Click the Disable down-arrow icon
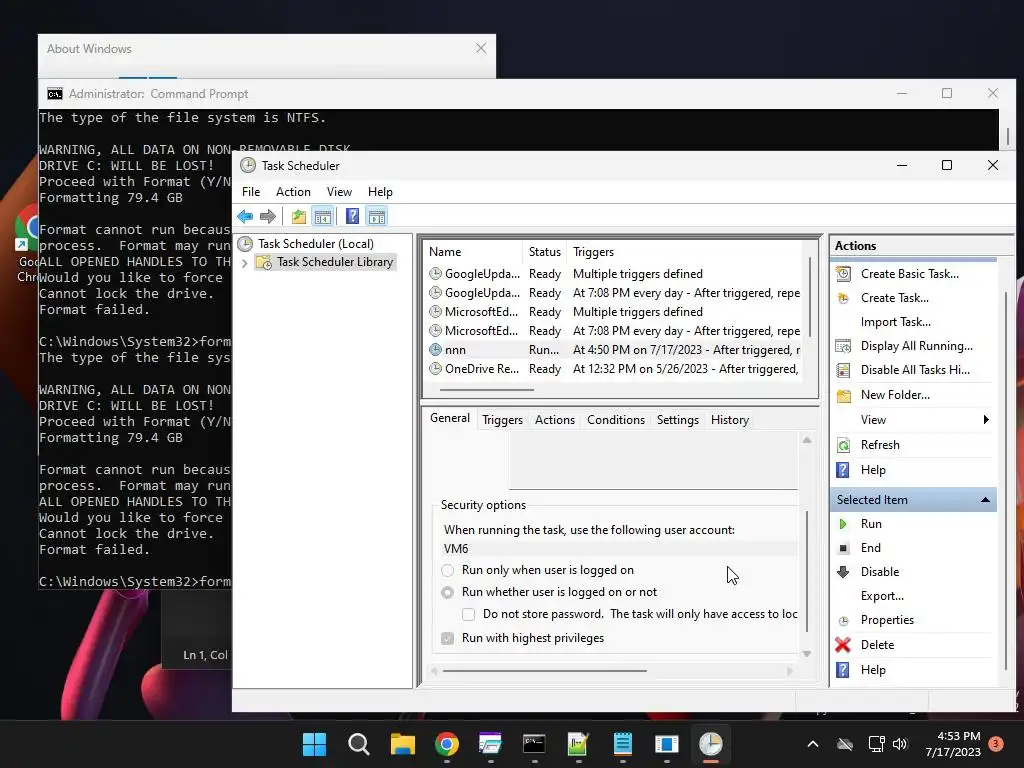The height and width of the screenshot is (768, 1024). [x=843, y=572]
